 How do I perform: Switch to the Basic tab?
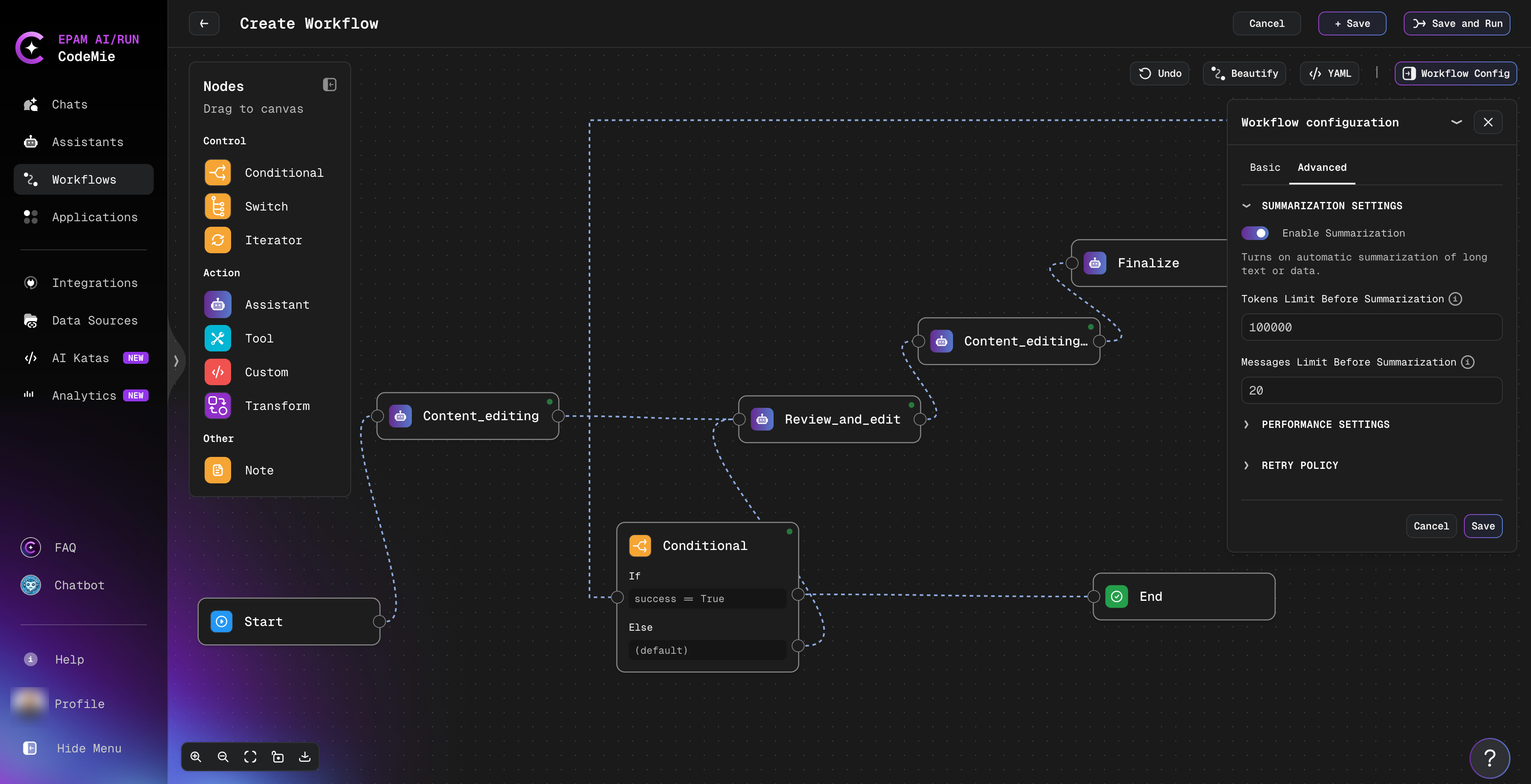point(1264,167)
